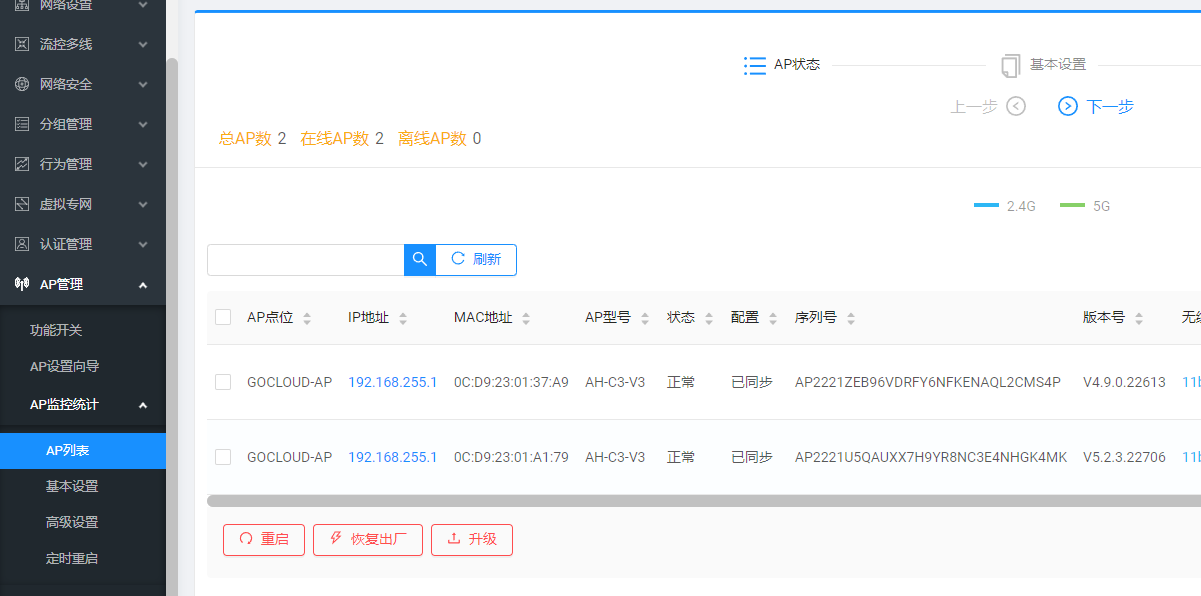
Task: Collapse the AP监控统计 submenu
Action: pos(143,405)
